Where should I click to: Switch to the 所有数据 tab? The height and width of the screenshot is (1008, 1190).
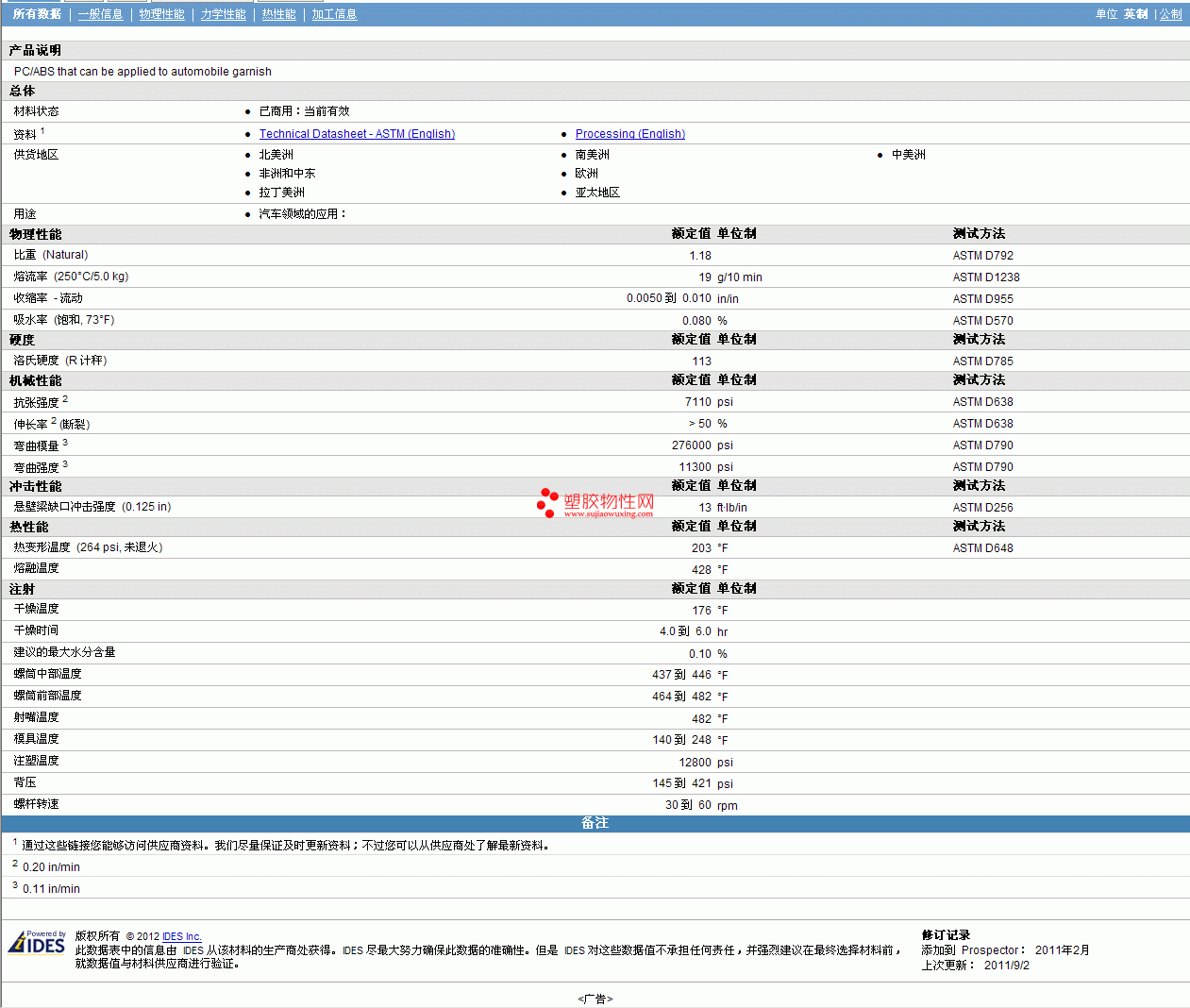pos(37,14)
